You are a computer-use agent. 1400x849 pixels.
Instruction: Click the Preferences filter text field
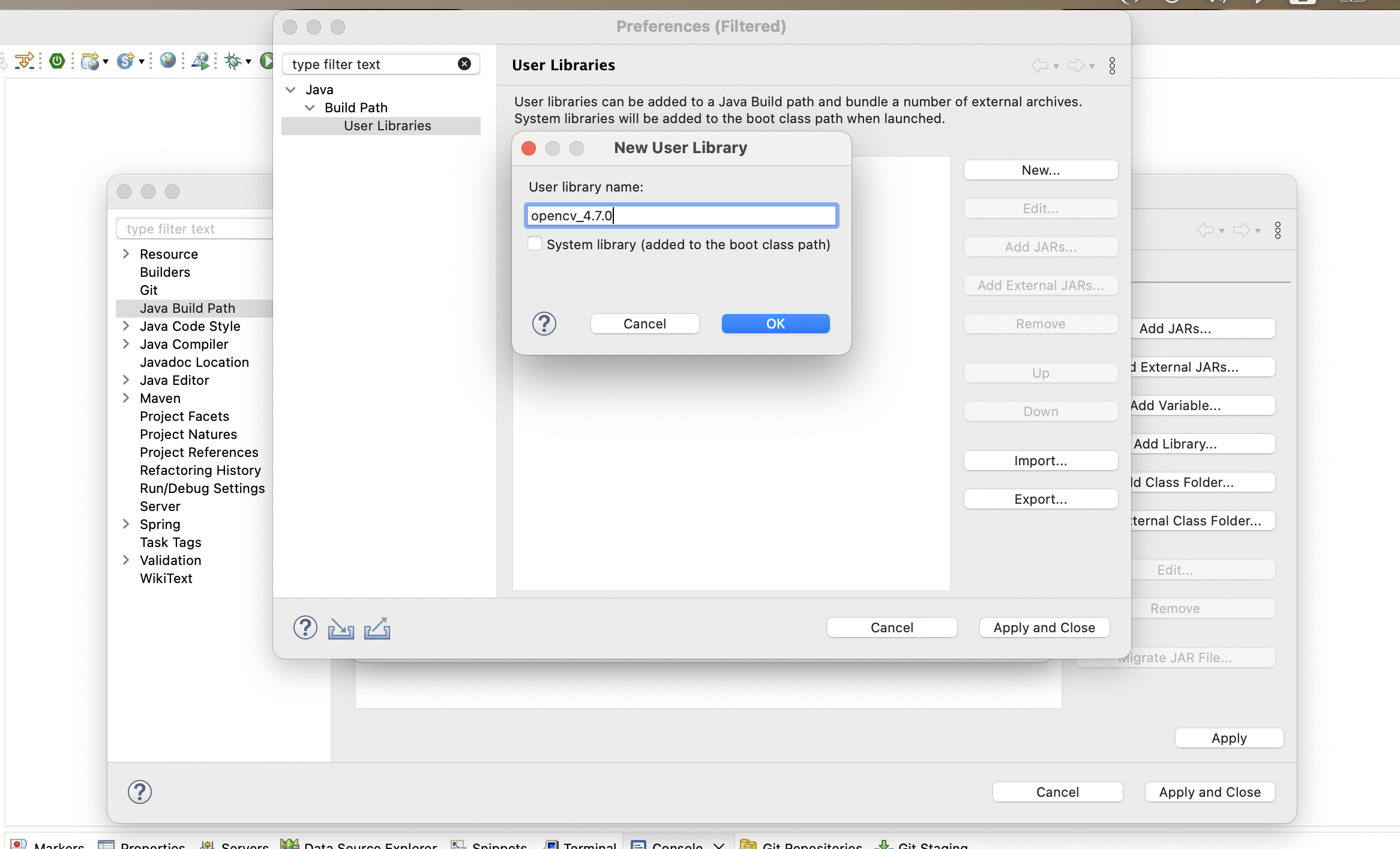pyautogui.click(x=380, y=64)
